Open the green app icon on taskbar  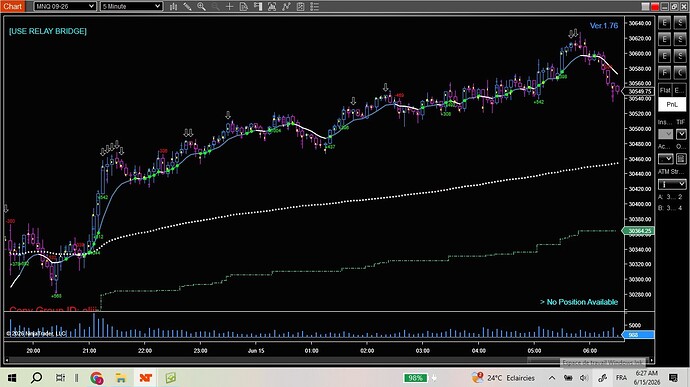tap(170, 378)
